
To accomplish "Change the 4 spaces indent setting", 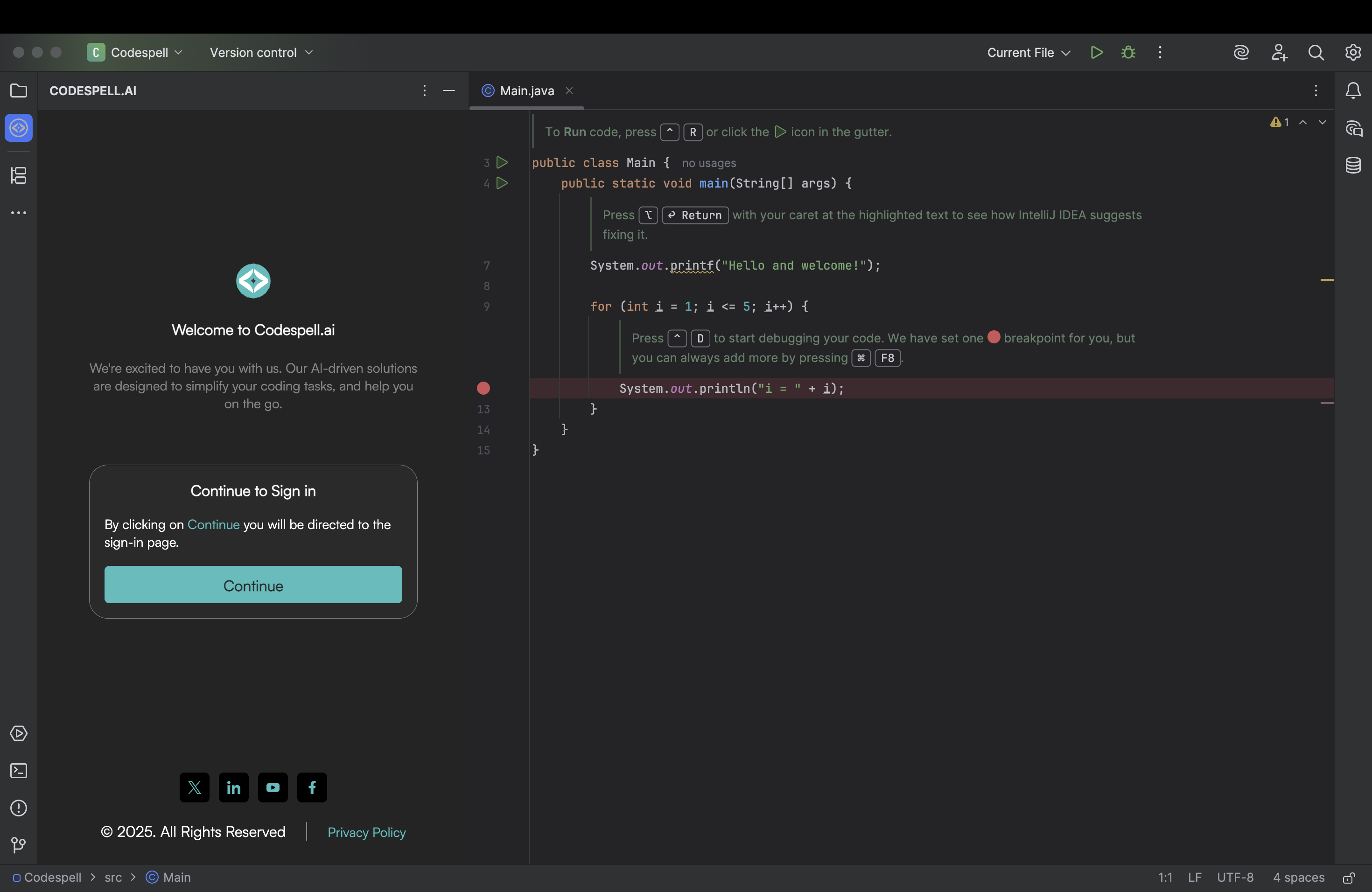I will pyautogui.click(x=1298, y=878).
